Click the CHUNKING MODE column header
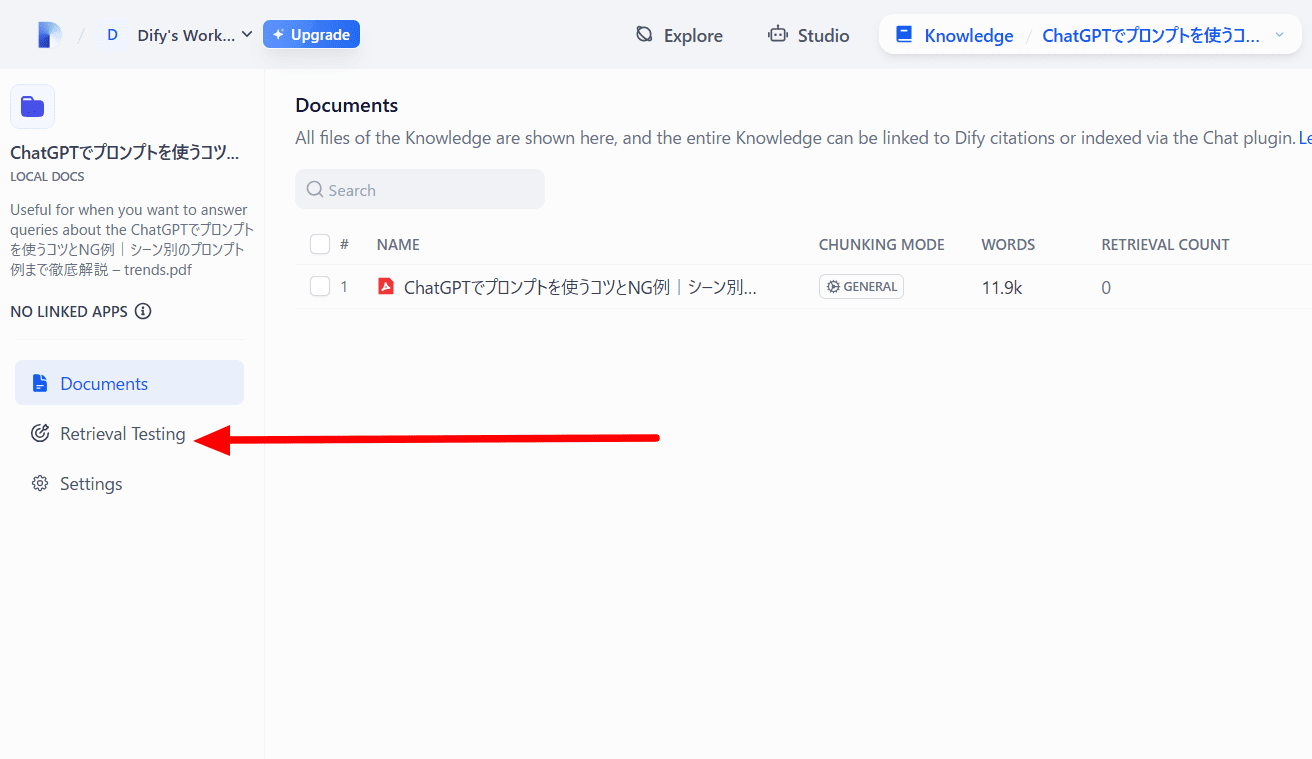1312x759 pixels. (x=882, y=244)
